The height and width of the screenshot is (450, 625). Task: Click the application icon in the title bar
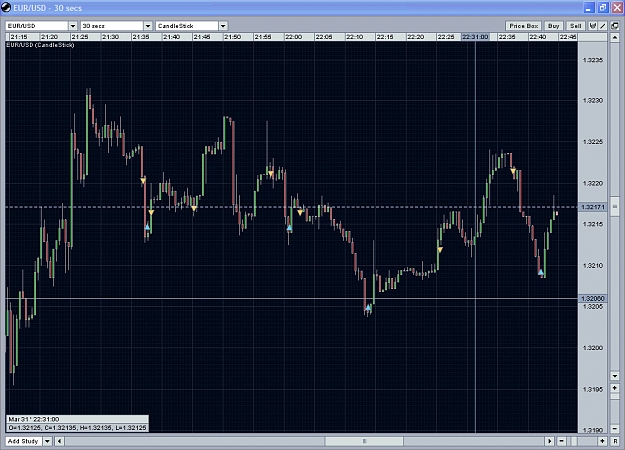(6, 8)
